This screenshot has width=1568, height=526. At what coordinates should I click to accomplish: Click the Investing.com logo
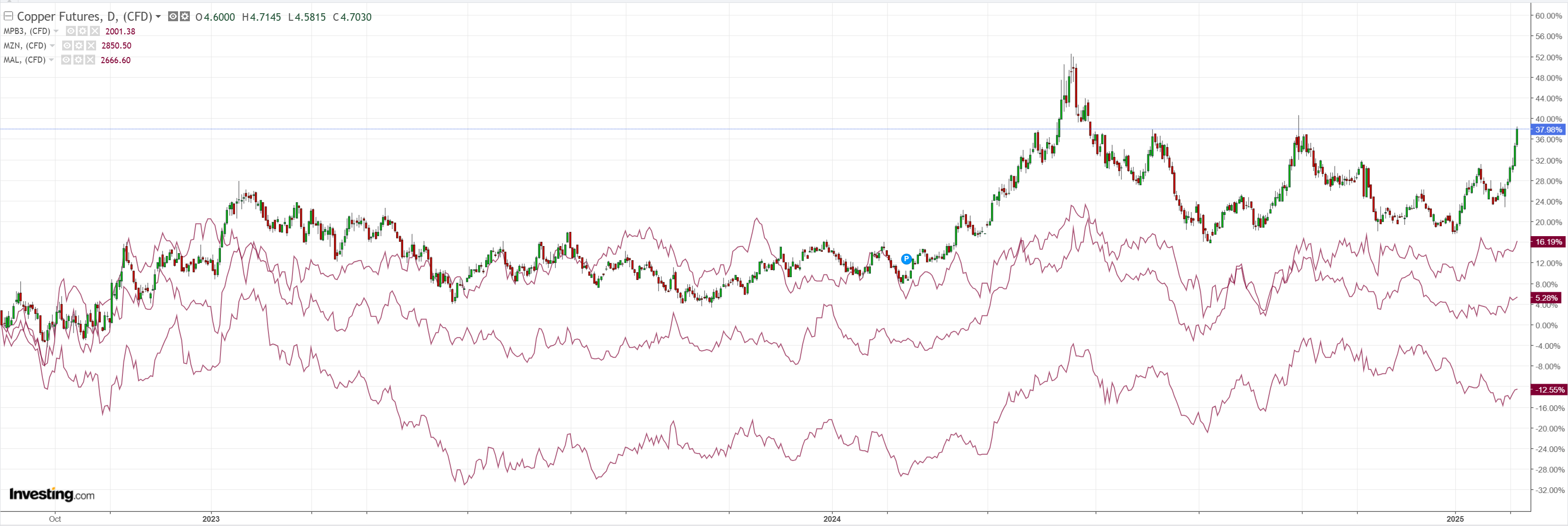[x=52, y=494]
